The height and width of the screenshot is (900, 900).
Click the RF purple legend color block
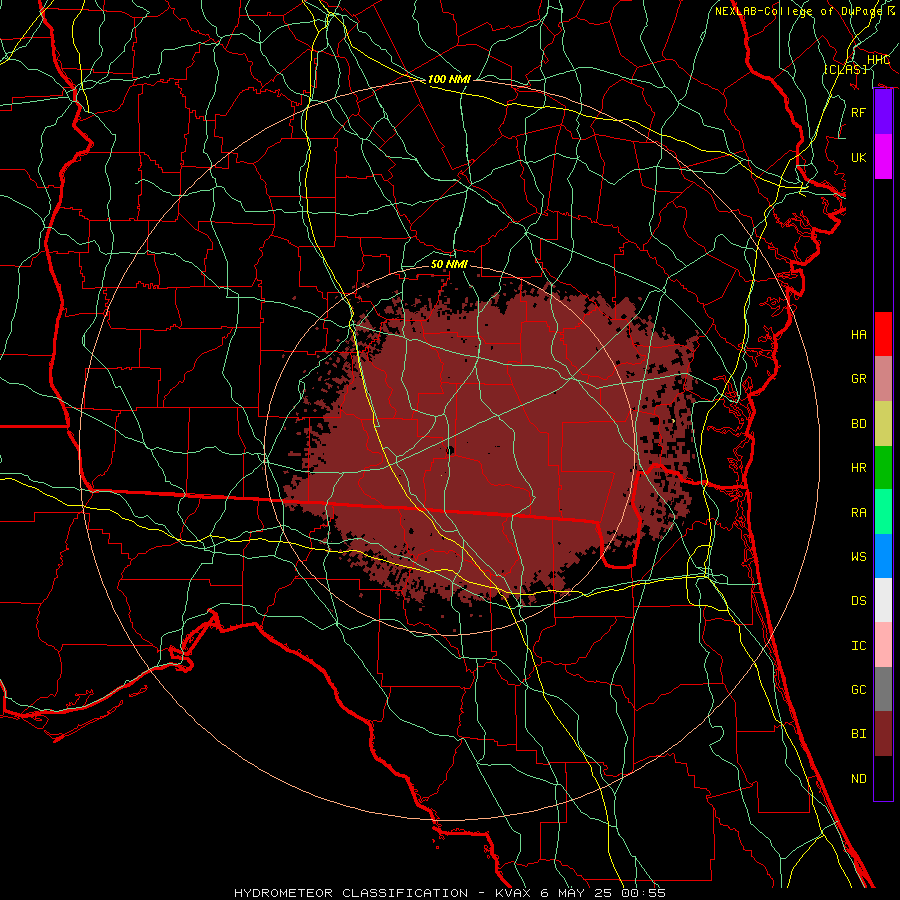tap(883, 112)
